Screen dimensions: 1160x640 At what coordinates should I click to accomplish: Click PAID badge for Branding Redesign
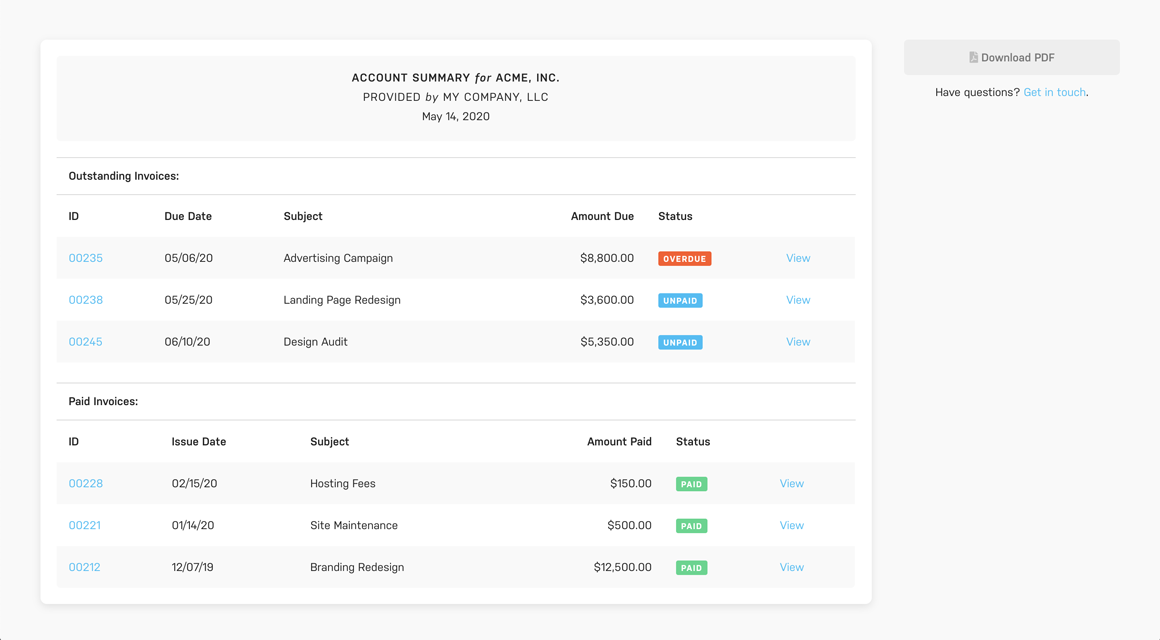pyautogui.click(x=691, y=568)
